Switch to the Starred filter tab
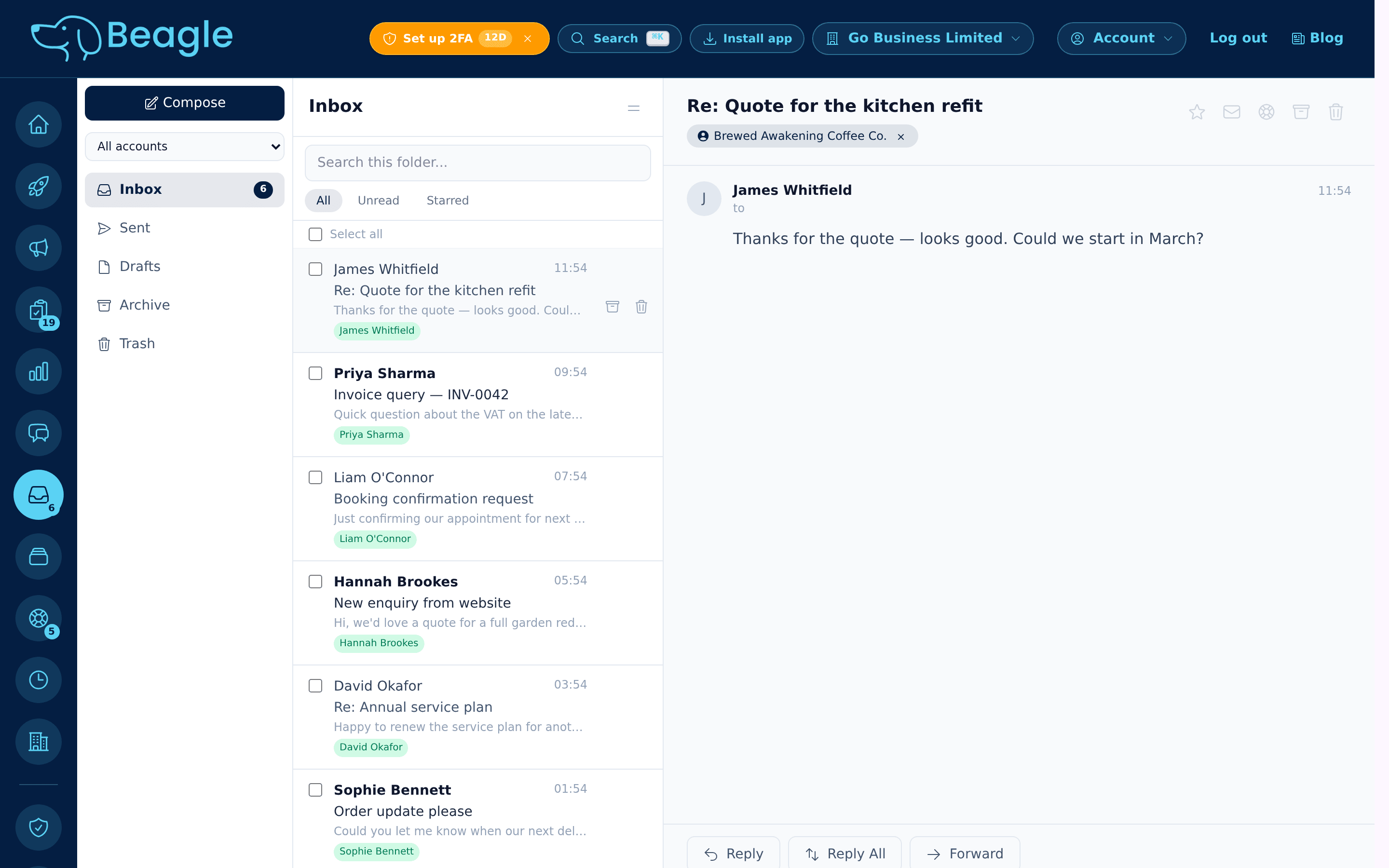1389x868 pixels. (x=448, y=200)
